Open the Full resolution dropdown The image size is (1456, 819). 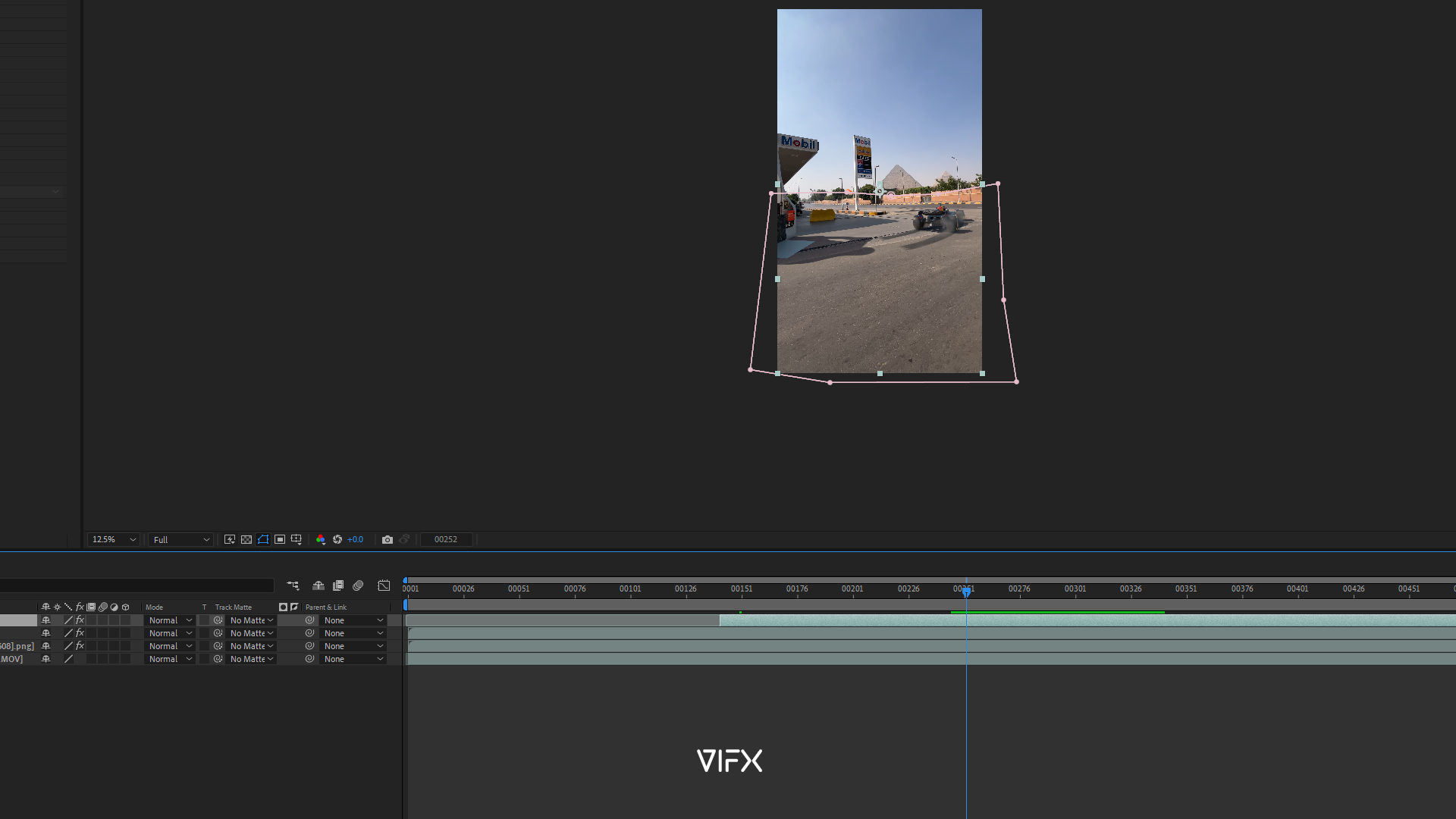(181, 540)
